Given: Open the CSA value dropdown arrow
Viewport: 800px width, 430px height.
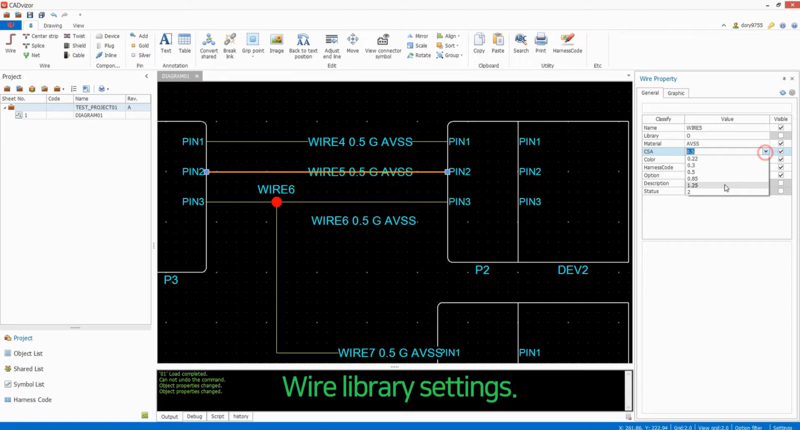Looking at the screenshot, I should click(x=766, y=152).
